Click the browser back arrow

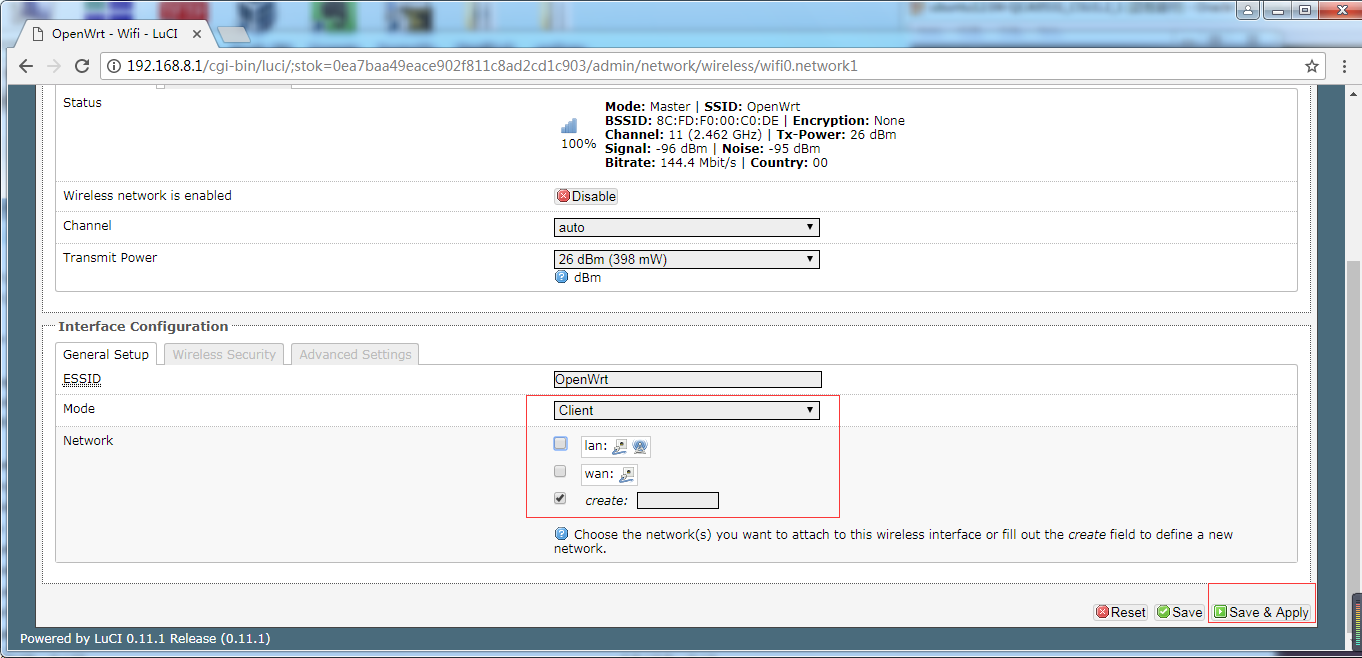pyautogui.click(x=26, y=66)
